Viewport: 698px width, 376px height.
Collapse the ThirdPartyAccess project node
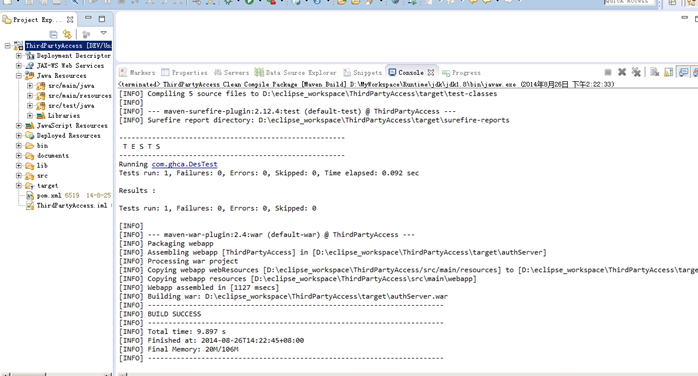[x=8, y=46]
